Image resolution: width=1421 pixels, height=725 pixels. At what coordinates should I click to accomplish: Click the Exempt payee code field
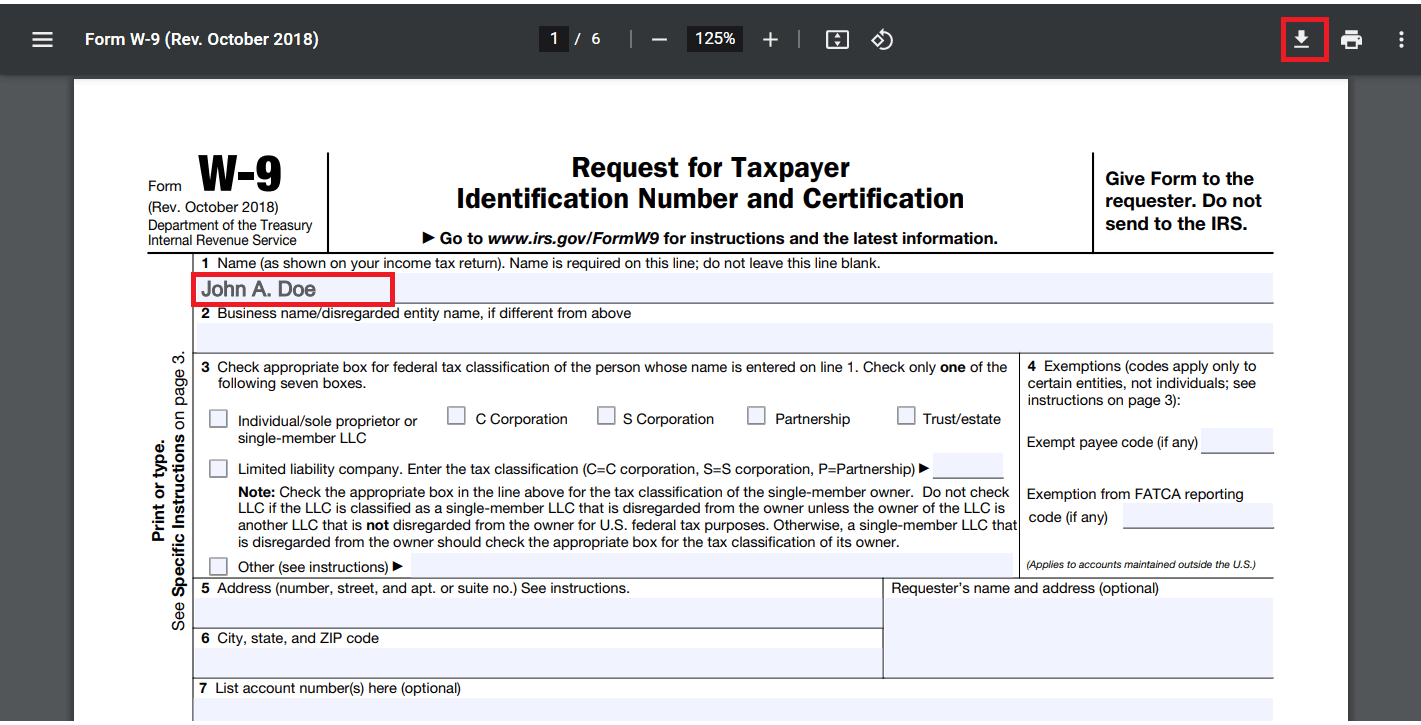coord(1237,441)
